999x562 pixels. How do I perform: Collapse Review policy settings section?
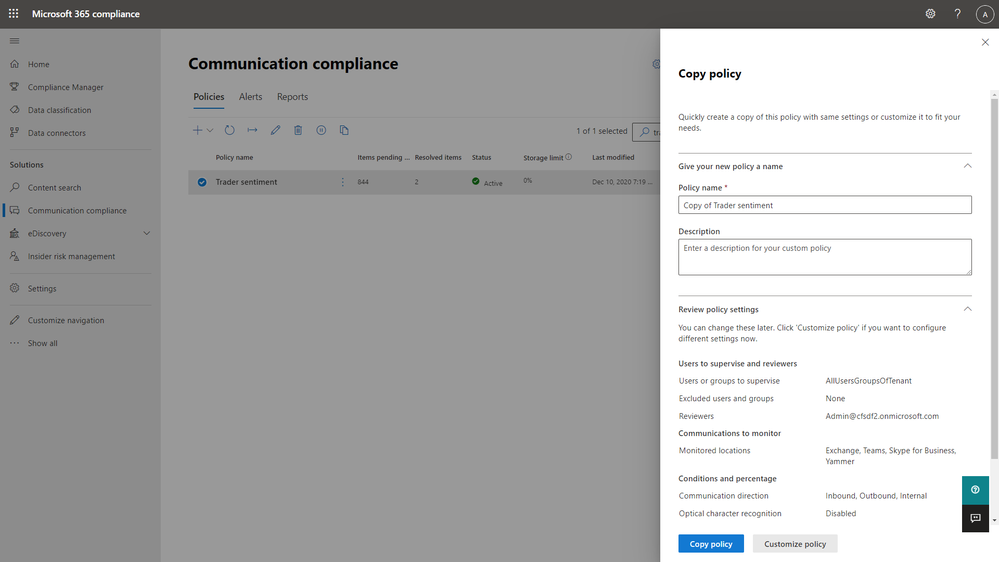[967, 309]
